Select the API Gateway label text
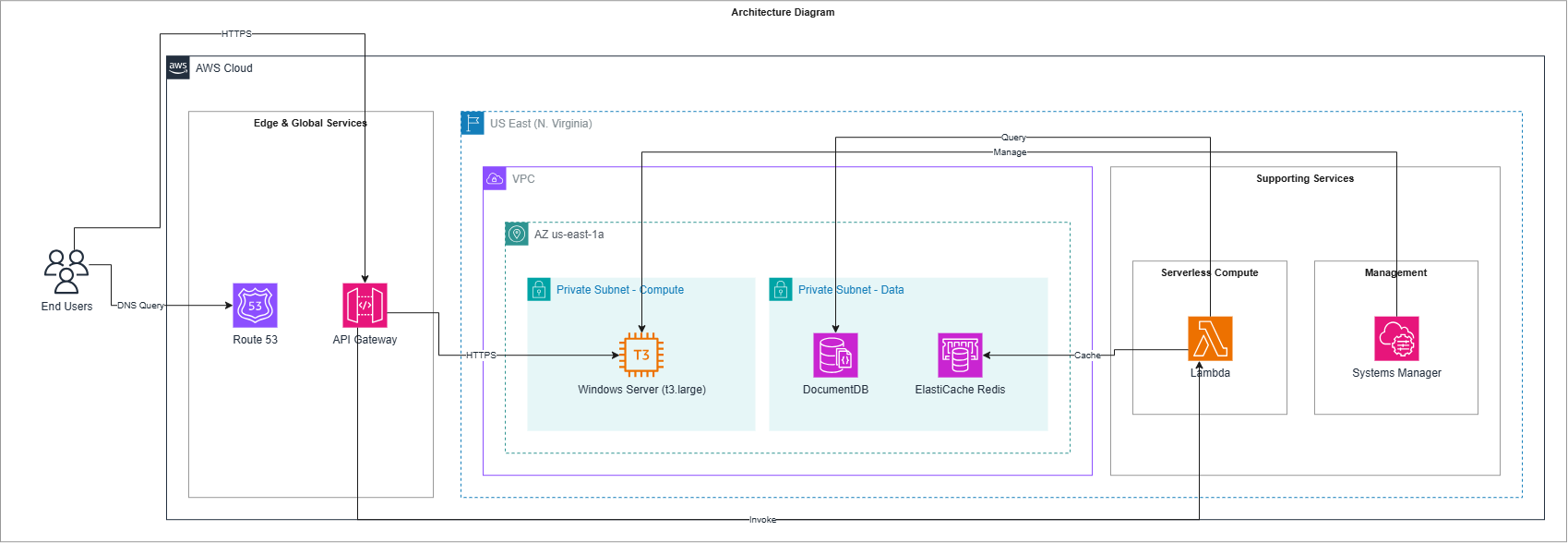The height and width of the screenshot is (543, 1568). tap(365, 340)
